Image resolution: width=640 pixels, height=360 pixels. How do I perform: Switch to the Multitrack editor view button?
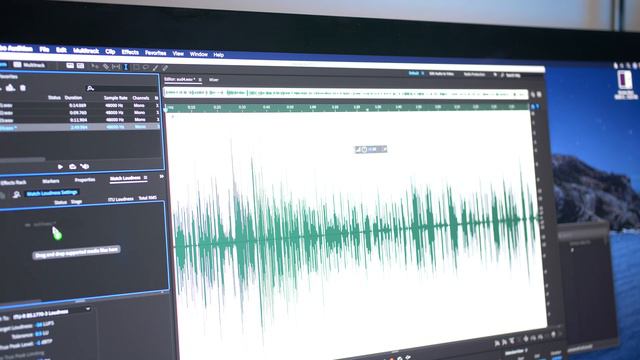(x=29, y=64)
